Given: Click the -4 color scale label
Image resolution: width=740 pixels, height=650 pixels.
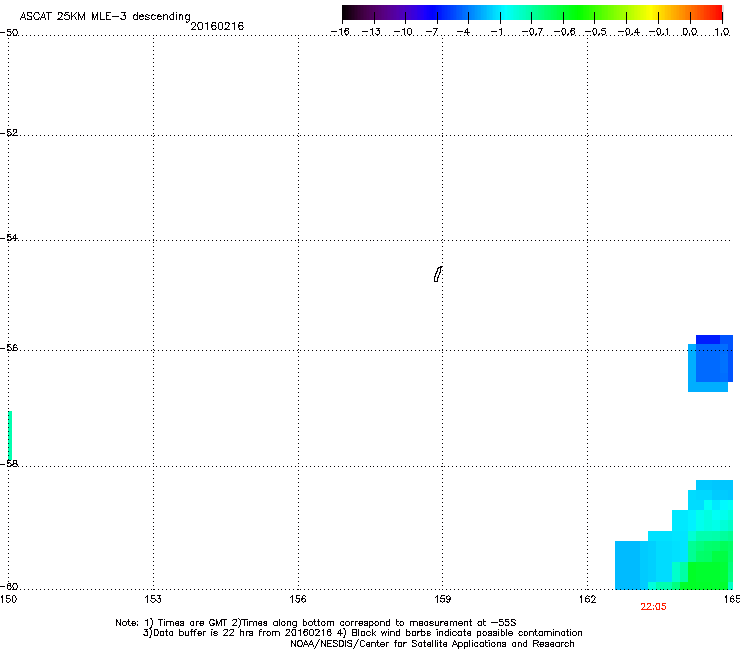Looking at the screenshot, I should (463, 32).
